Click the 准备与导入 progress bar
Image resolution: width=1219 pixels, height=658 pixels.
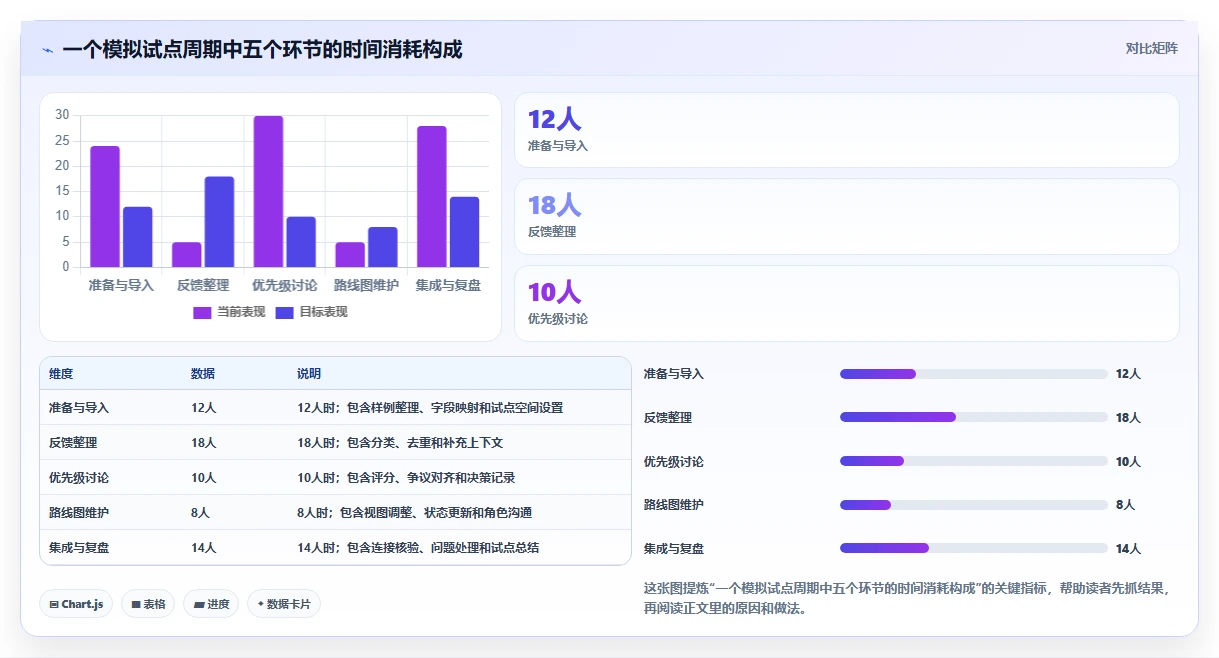coord(974,374)
